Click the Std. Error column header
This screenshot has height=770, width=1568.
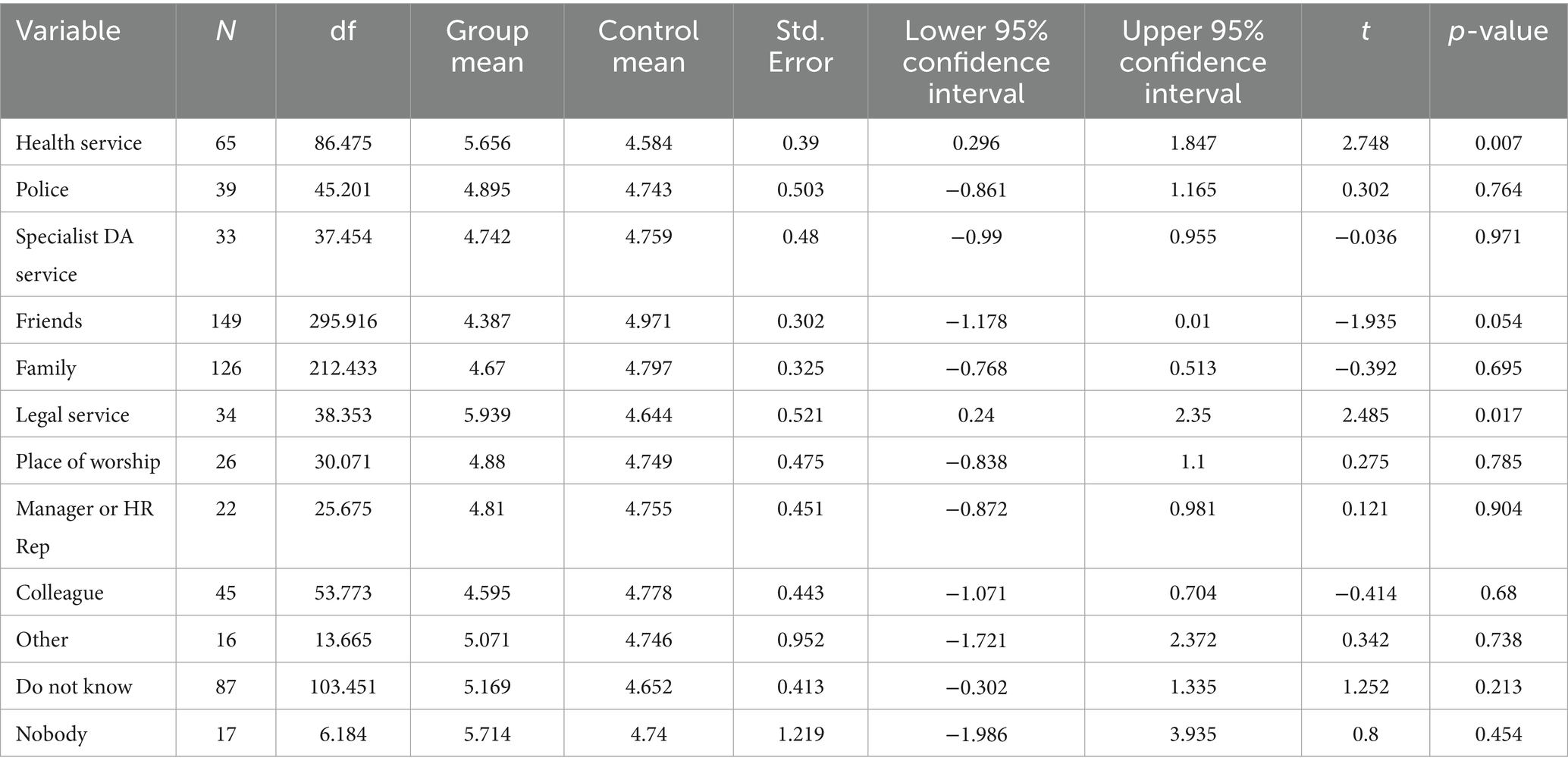point(800,46)
